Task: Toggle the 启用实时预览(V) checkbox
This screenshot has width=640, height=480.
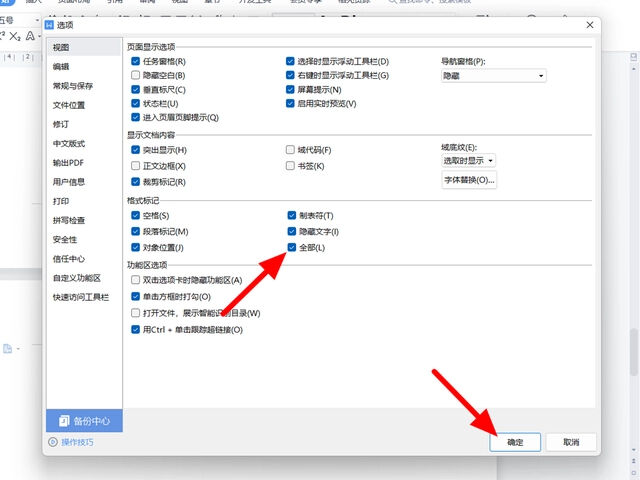Action: tap(290, 103)
